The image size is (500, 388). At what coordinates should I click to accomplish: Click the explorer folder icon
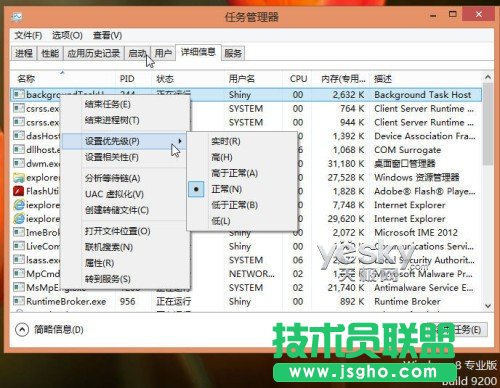tap(19, 177)
